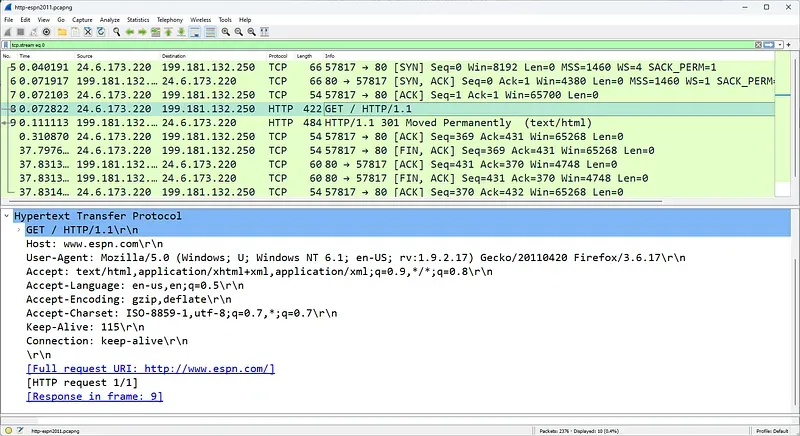Apply display filter with arrow button
The width and height of the screenshot is (800, 436).
pyautogui.click(x=768, y=45)
